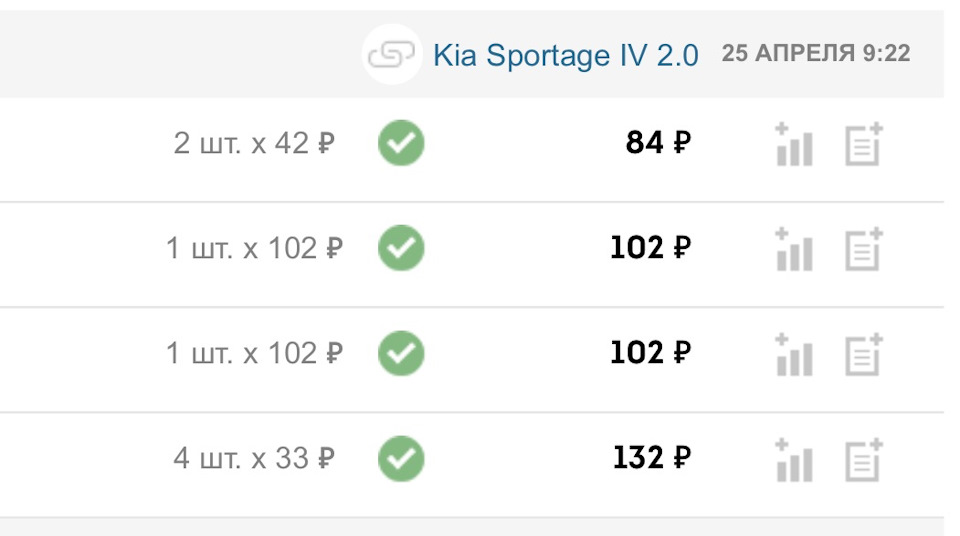Image resolution: width=960 pixels, height=536 pixels.
Task: Select the 84 ₽ total price
Action: click(658, 144)
